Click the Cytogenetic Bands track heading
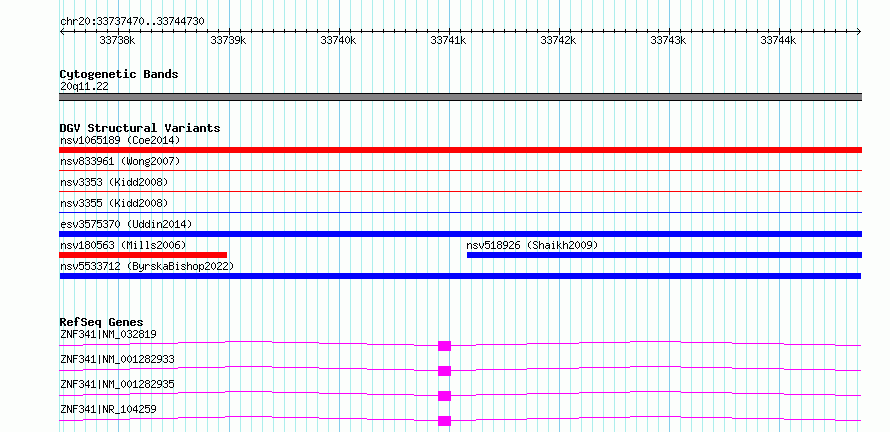The image size is (890, 432). point(119,74)
